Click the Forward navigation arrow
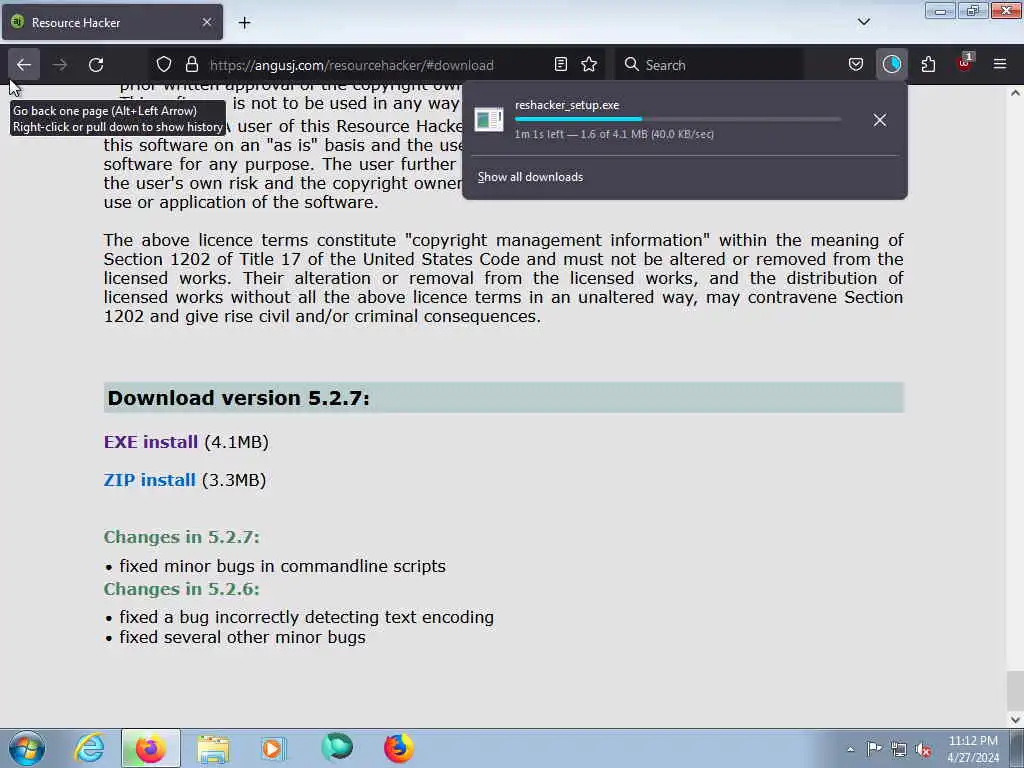Viewport: 1024px width, 768px height. point(60,65)
